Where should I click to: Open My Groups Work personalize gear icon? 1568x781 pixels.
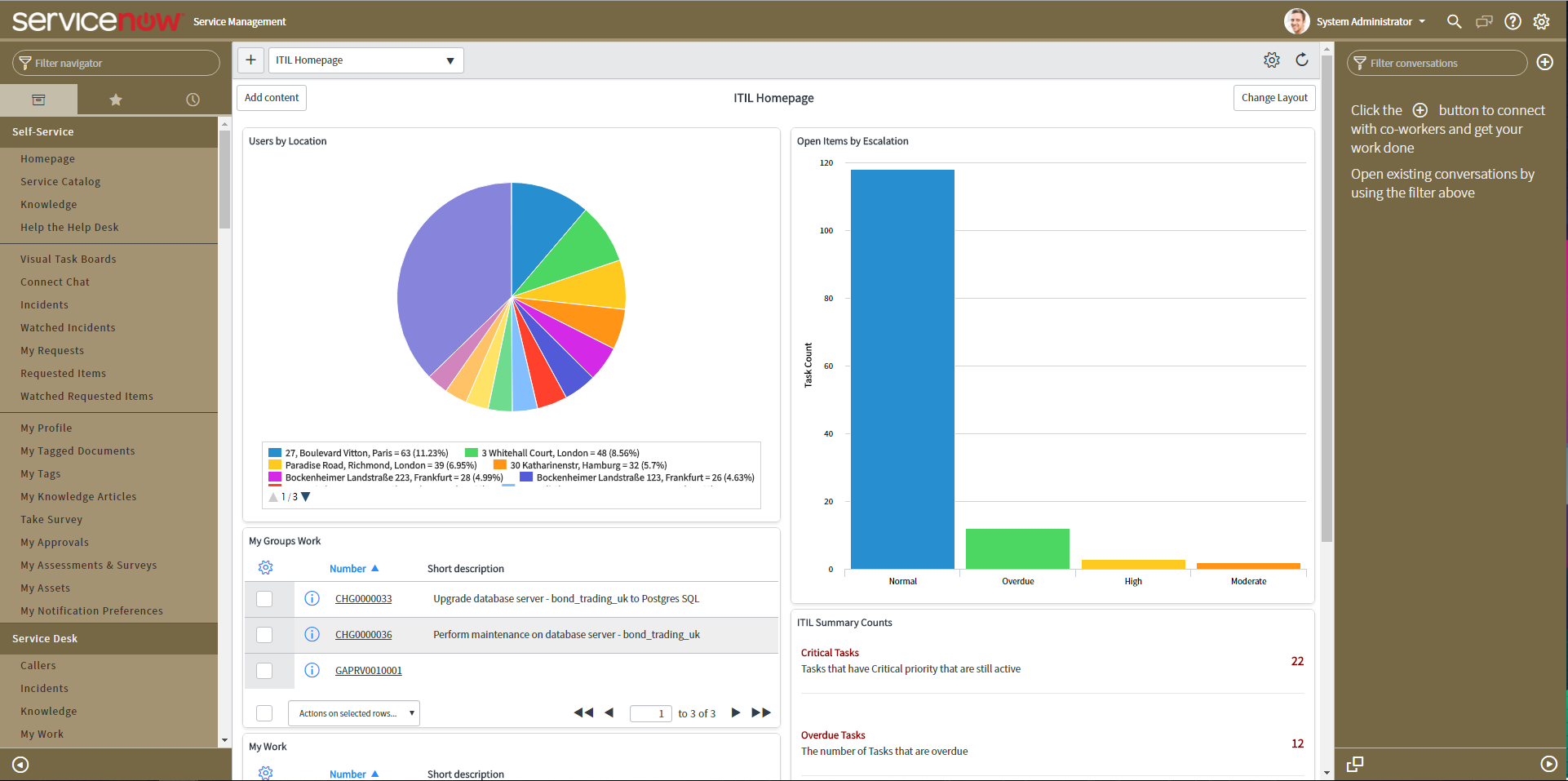[265, 567]
